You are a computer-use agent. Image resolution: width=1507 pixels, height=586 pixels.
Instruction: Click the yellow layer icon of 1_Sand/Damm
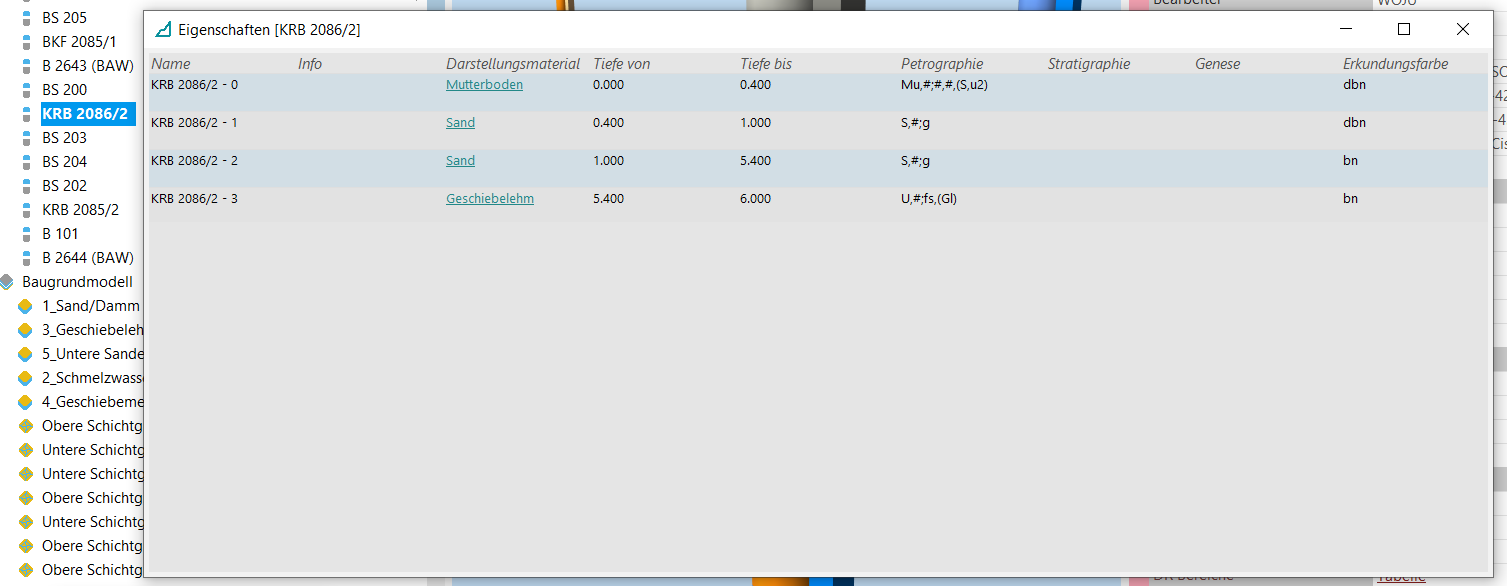(26, 306)
